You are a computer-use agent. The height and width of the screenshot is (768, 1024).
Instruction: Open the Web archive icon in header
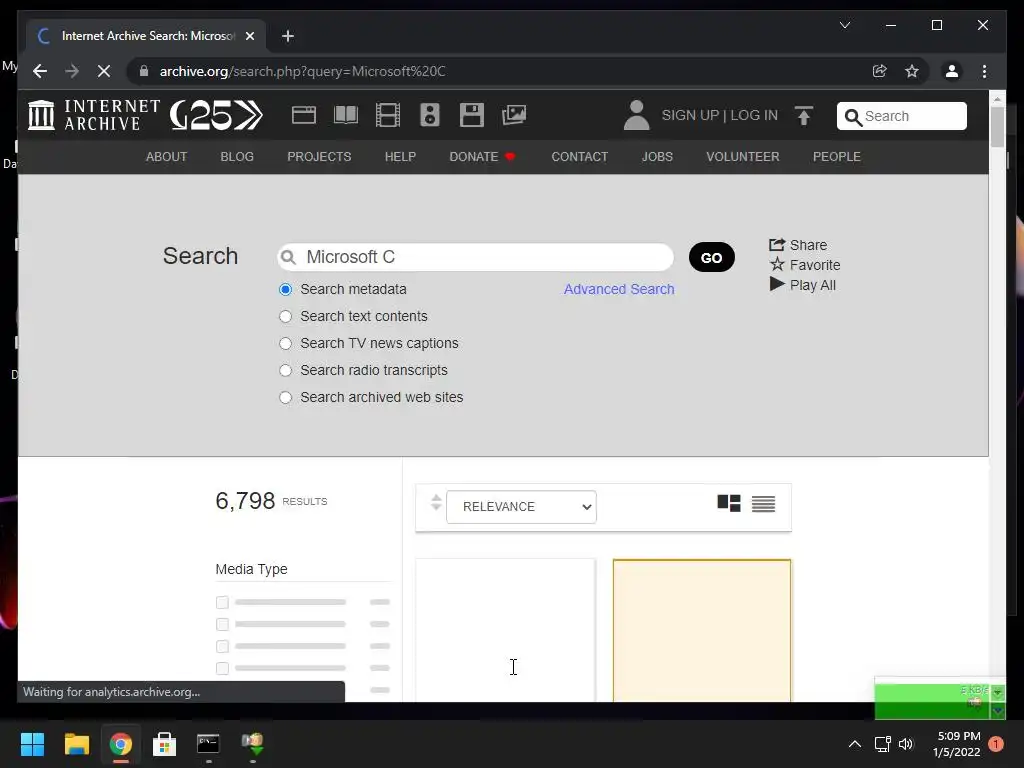tap(304, 115)
